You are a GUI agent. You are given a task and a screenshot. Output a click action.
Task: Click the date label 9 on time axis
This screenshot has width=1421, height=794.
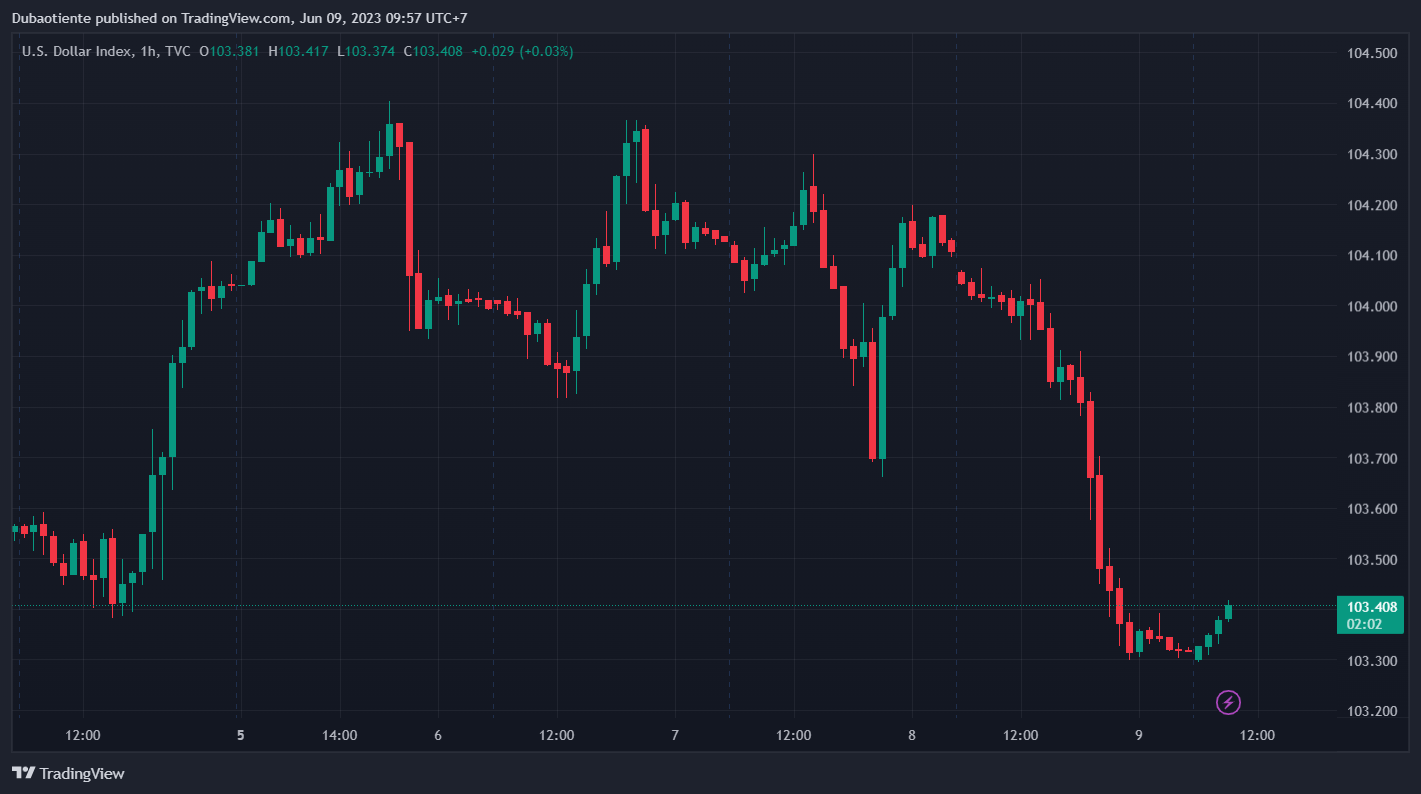click(1139, 736)
